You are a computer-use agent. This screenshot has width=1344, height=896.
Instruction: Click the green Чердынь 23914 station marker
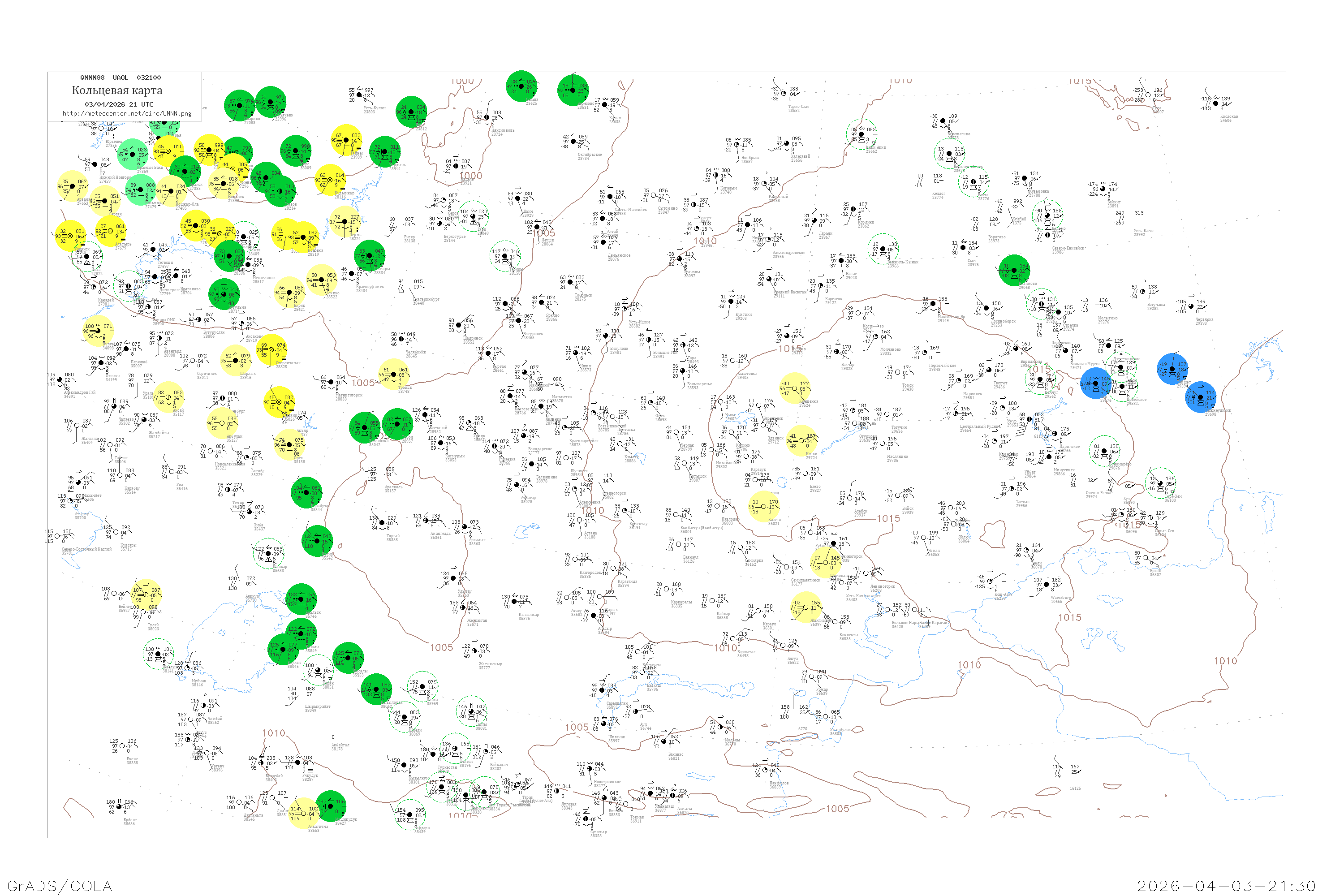tap(384, 151)
